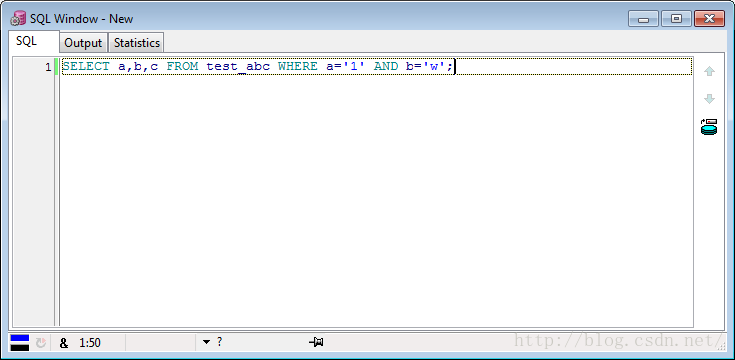735x360 pixels.
Task: Minimize the SQL Window
Action: point(644,19)
